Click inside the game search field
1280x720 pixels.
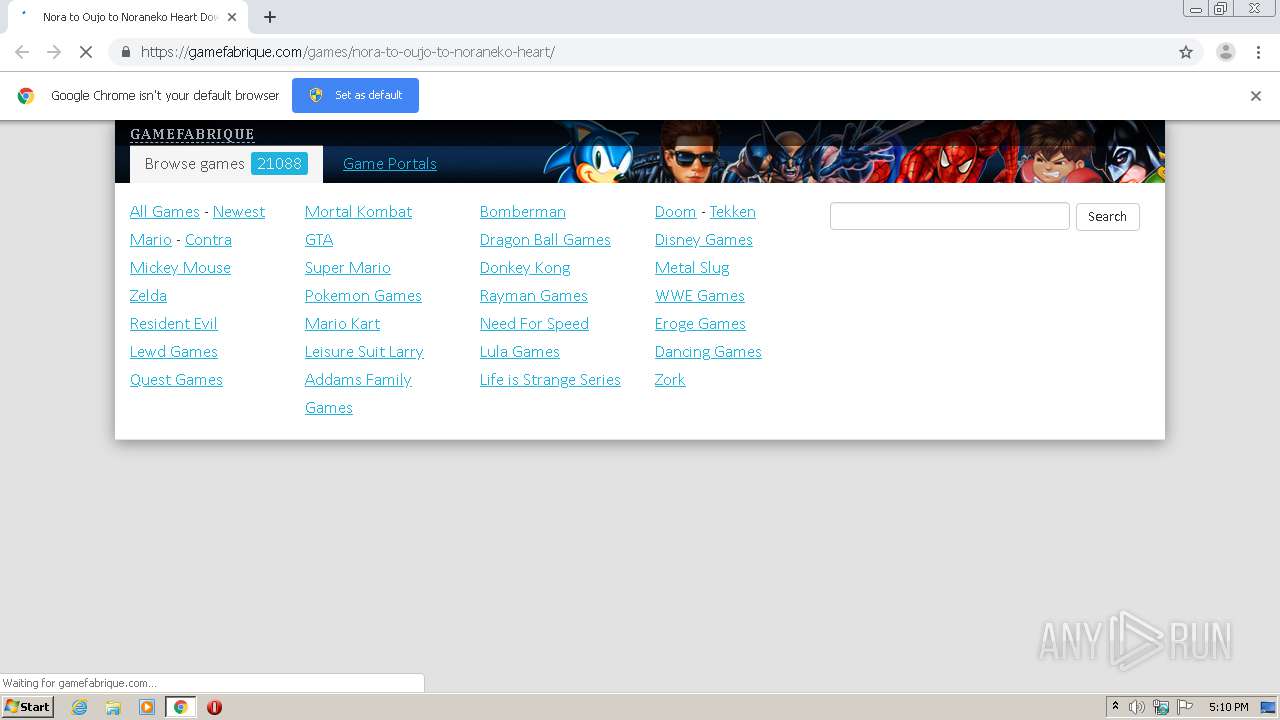[x=950, y=216]
